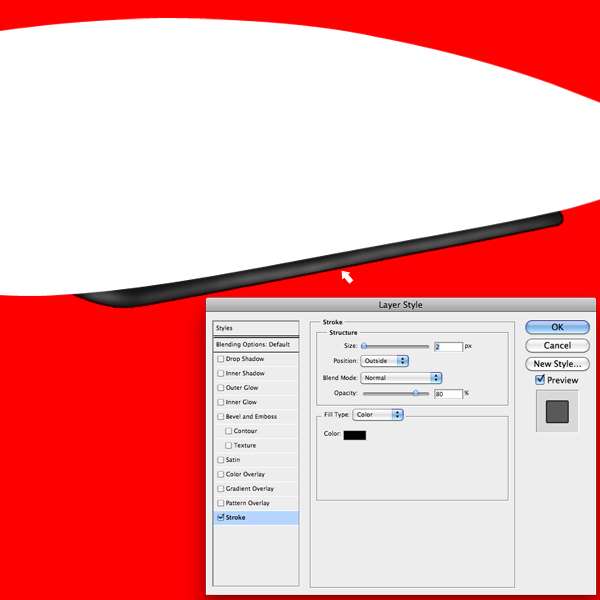This screenshot has width=600, height=600.
Task: Expand the Fill Type dropdown
Action: pyautogui.click(x=378, y=415)
